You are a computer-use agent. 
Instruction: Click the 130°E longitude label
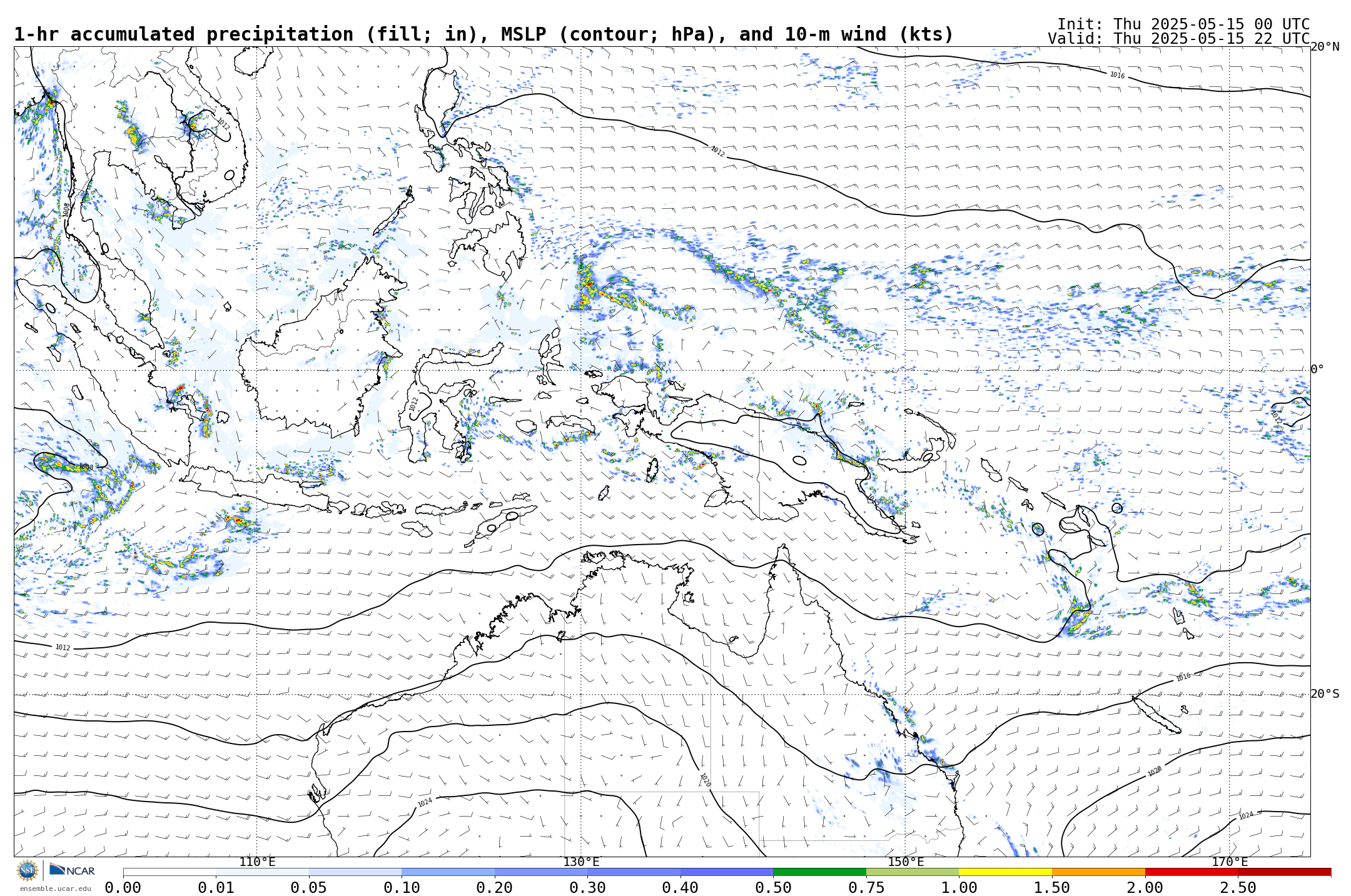pos(581,862)
